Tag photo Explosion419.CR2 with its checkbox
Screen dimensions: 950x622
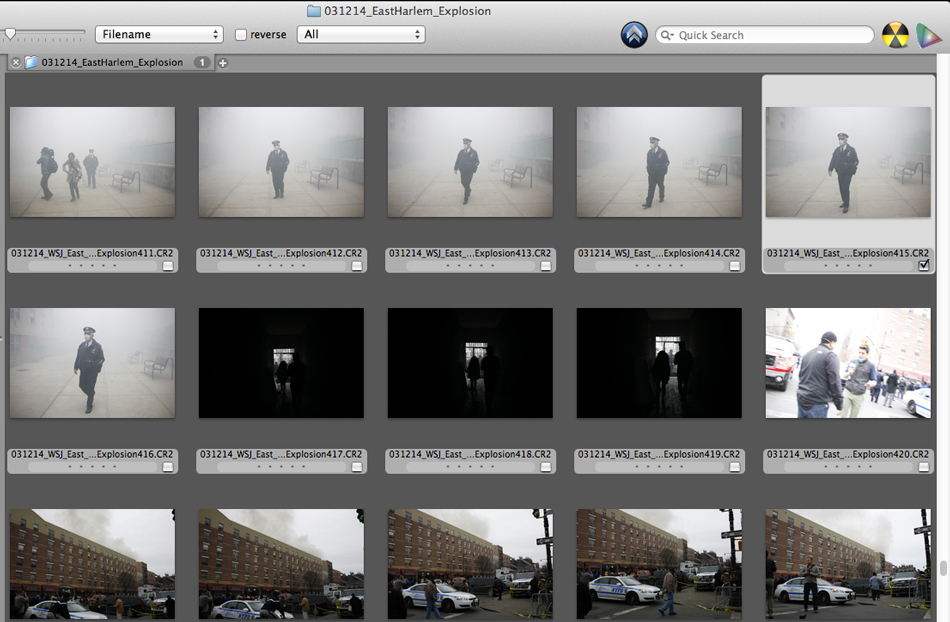click(735, 467)
